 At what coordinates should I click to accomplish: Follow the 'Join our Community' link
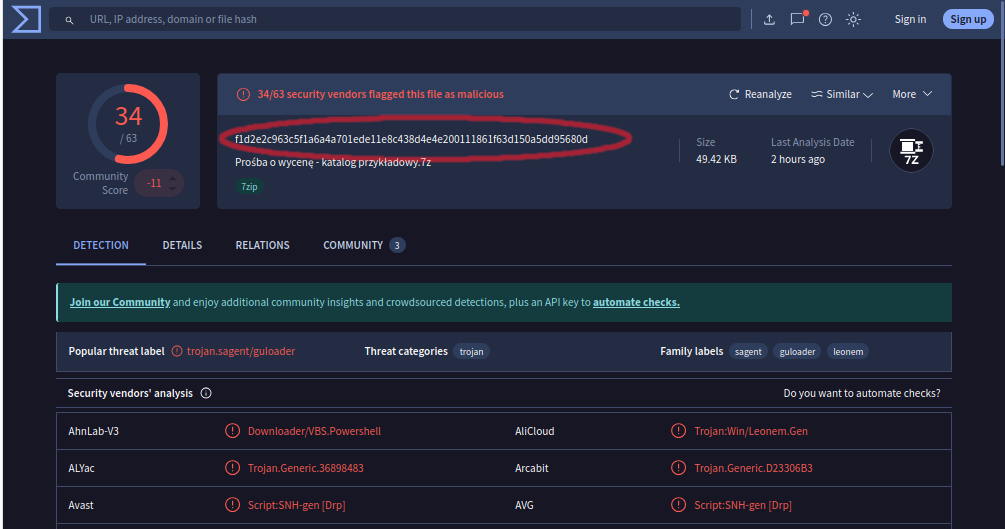pyautogui.click(x=120, y=302)
